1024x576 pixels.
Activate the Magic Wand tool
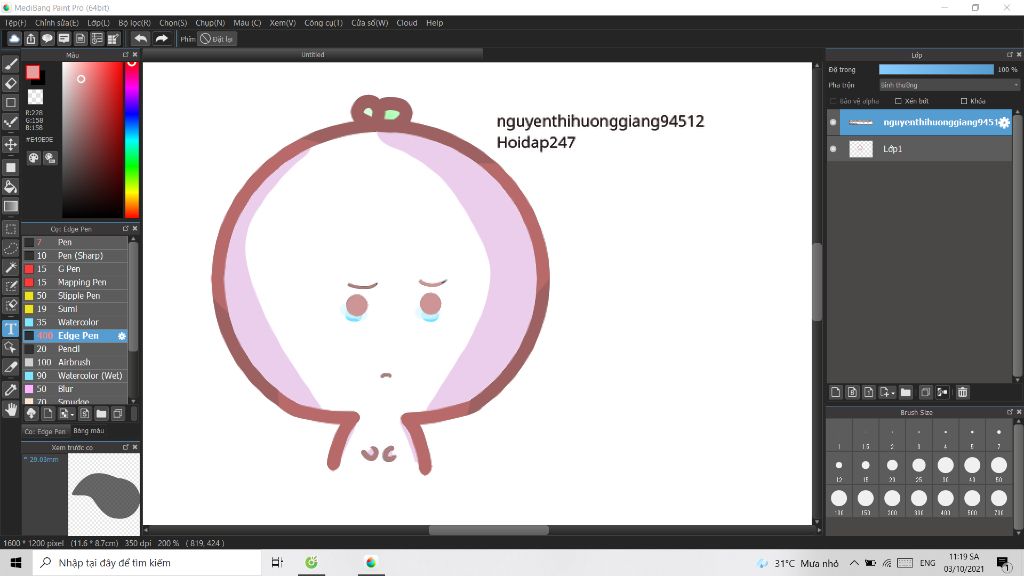(10, 267)
